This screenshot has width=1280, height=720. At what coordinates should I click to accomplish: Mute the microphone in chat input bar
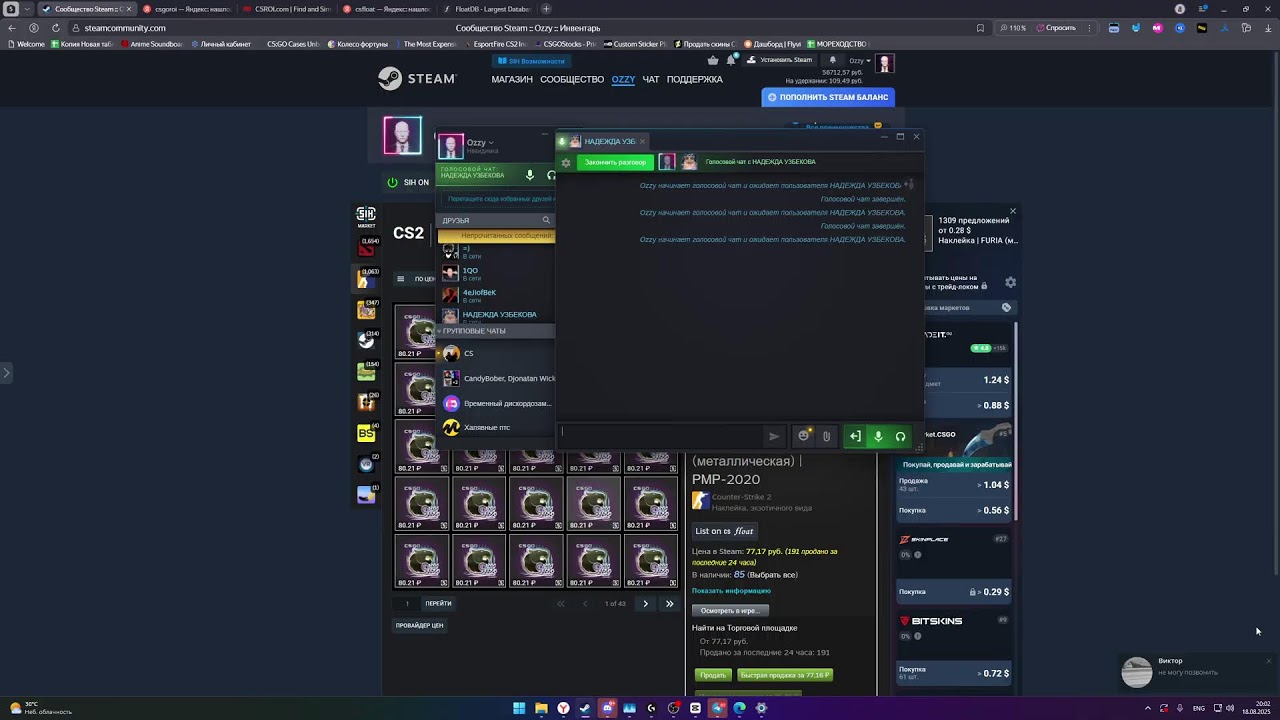878,436
